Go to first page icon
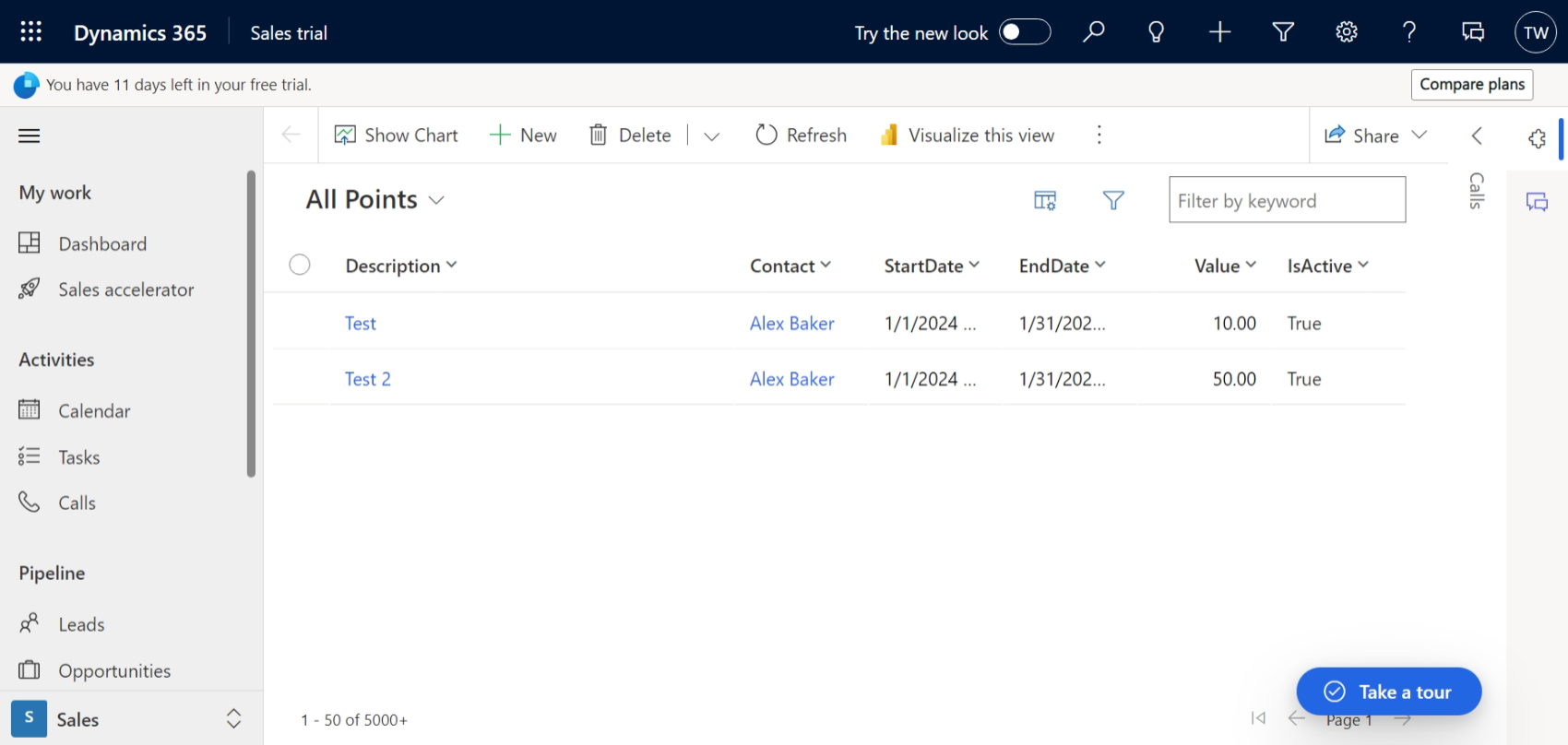This screenshot has height=745, width=1568. 1258,718
